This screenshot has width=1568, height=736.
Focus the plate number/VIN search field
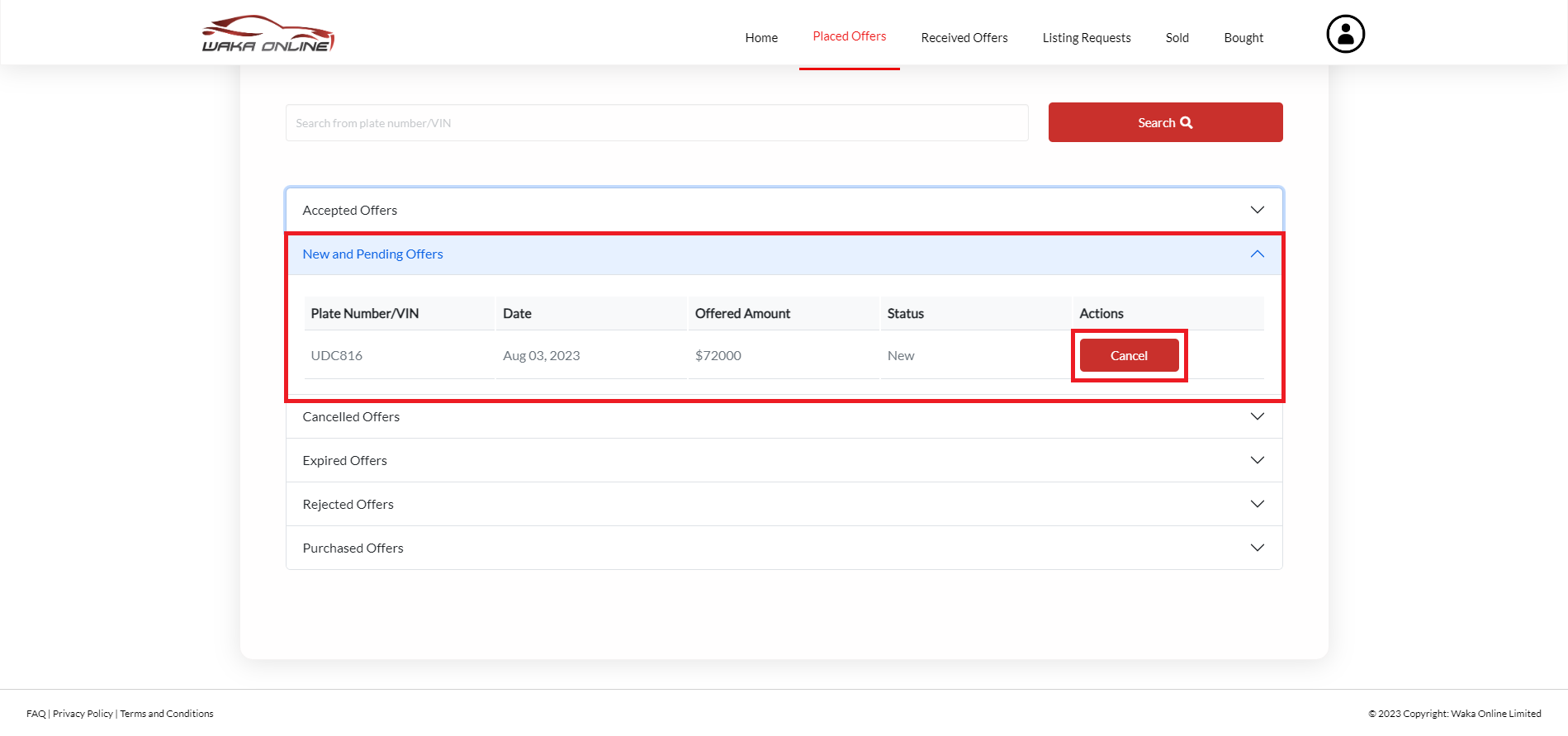coord(656,123)
